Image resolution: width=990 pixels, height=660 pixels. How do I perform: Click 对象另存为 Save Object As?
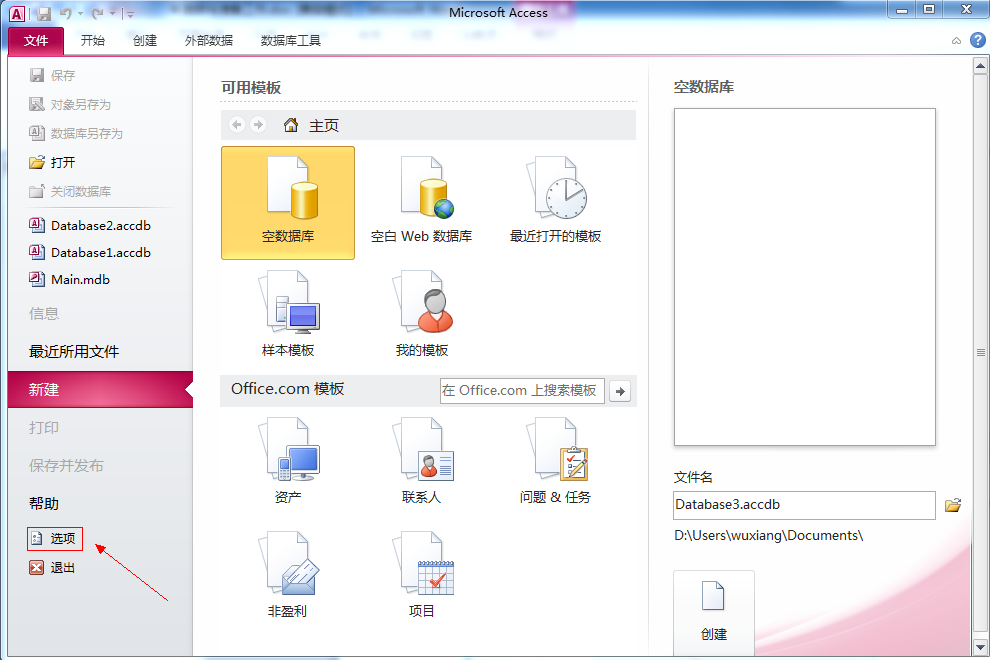(70, 105)
